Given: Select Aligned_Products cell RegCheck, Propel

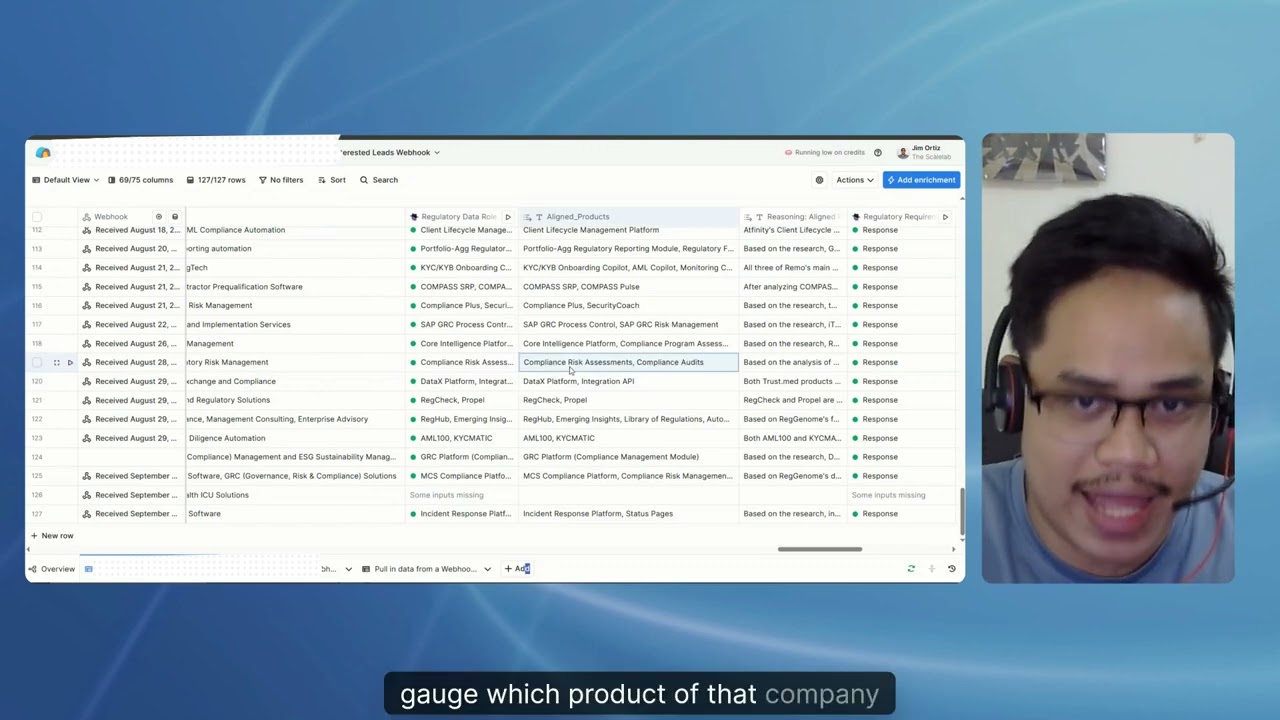Looking at the screenshot, I should tap(628, 400).
